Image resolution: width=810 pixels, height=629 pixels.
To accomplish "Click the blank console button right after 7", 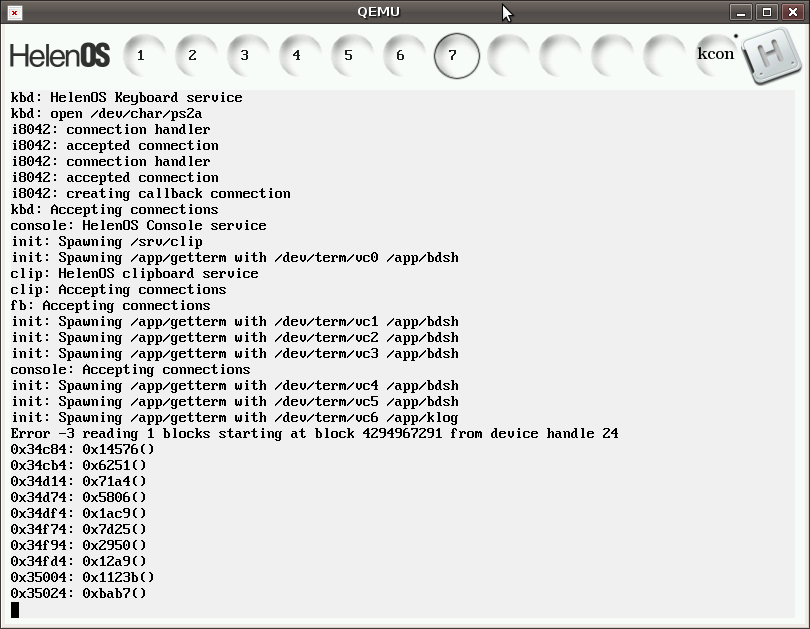I will [509, 56].
